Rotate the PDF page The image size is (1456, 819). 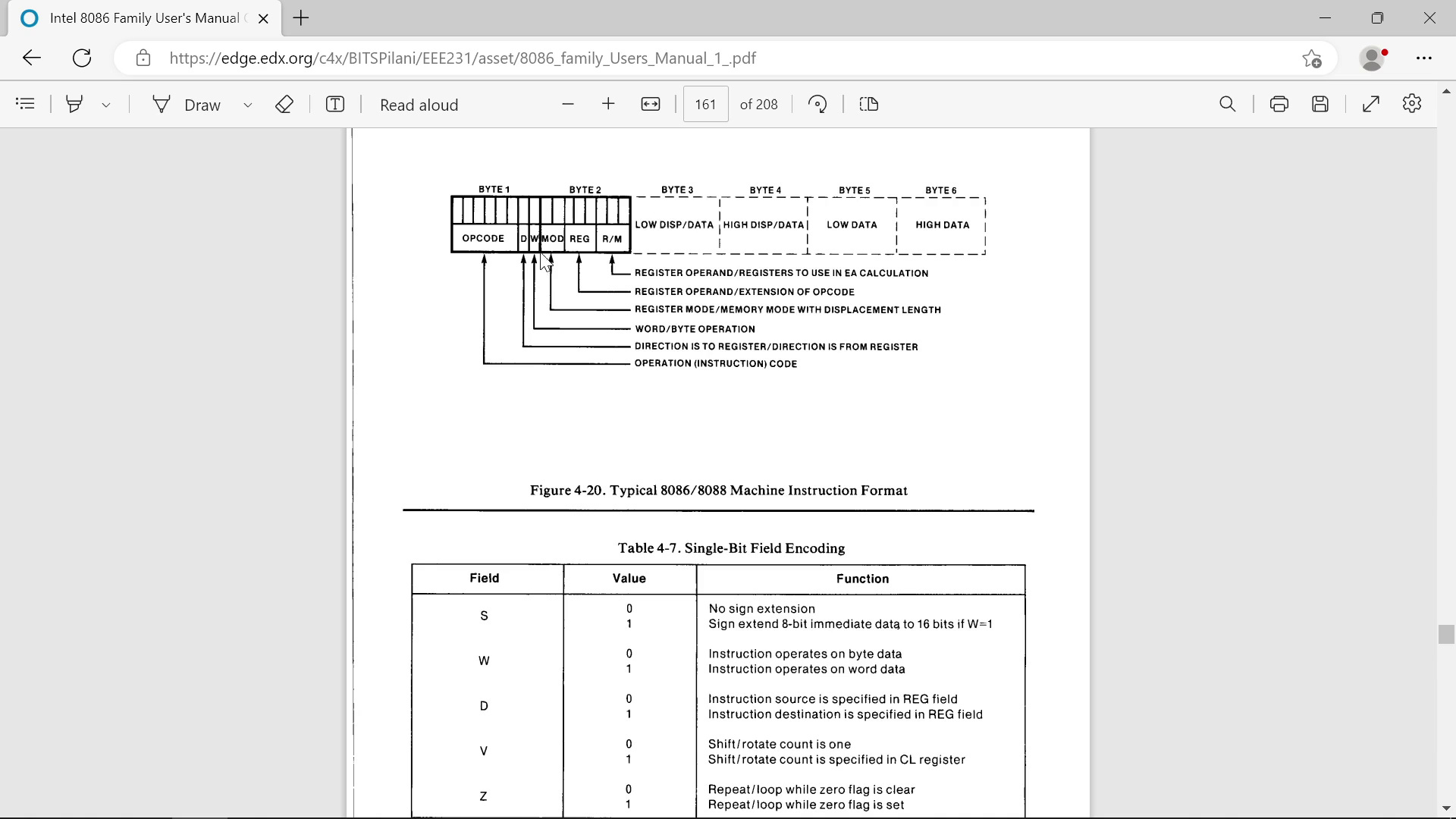click(x=817, y=104)
